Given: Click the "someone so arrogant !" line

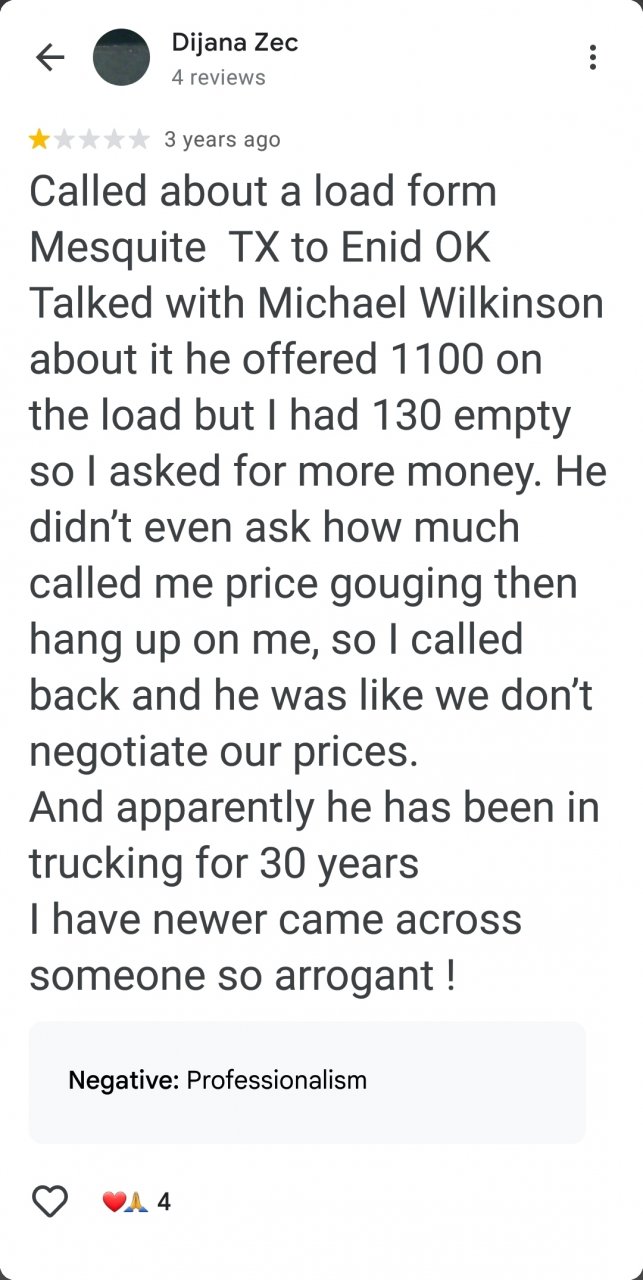Looking at the screenshot, I should point(243,976).
